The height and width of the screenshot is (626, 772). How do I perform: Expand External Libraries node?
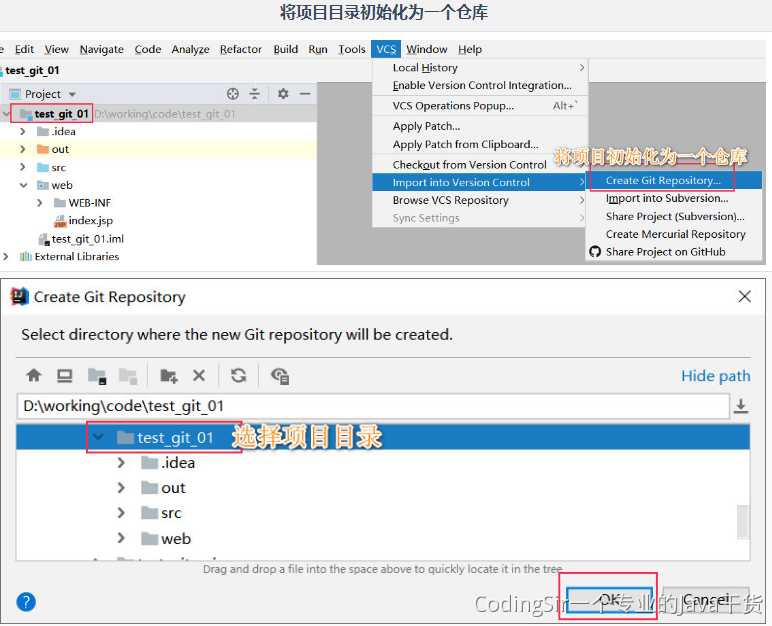tap(6, 257)
